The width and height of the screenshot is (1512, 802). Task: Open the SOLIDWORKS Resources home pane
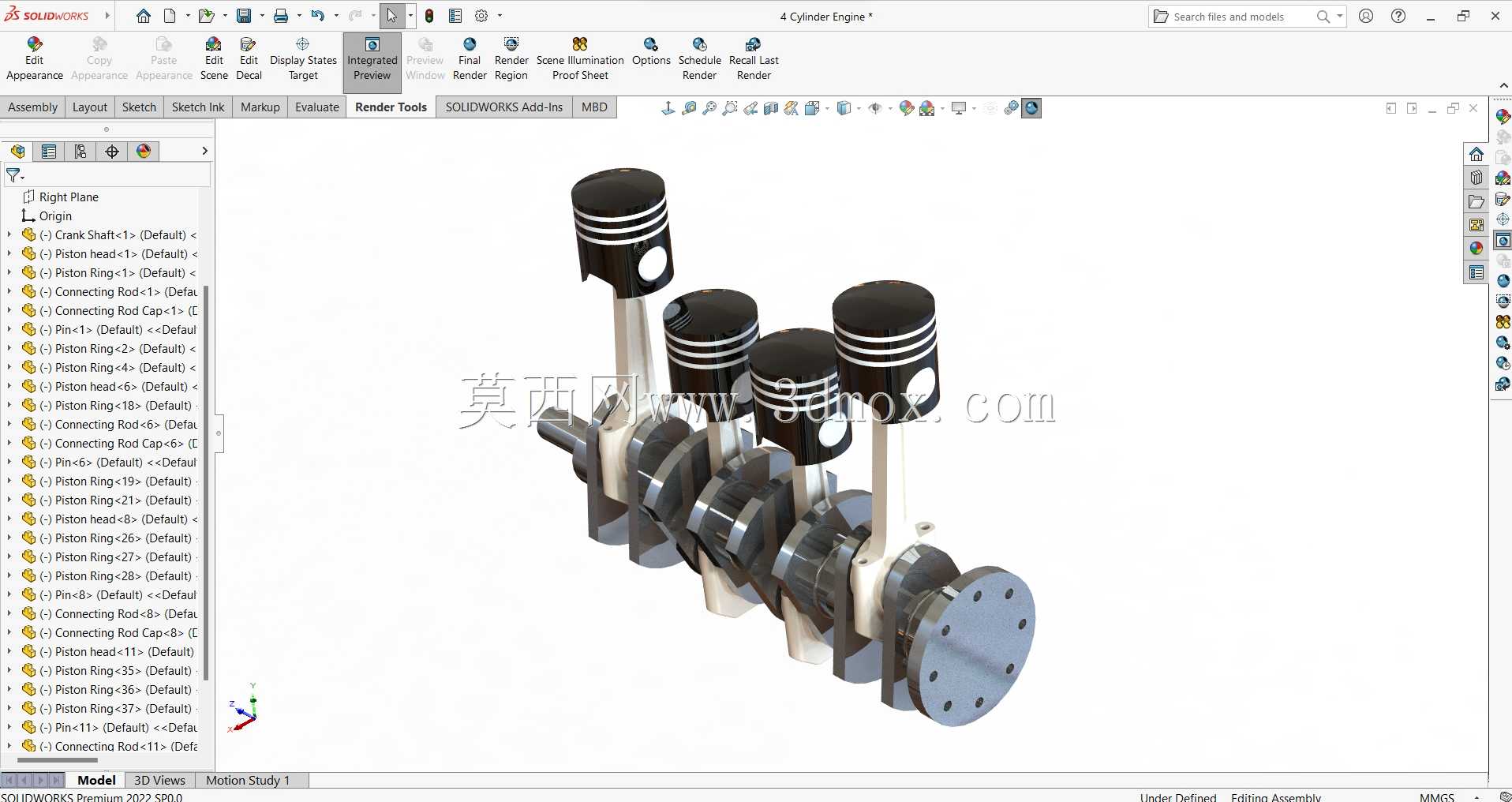pyautogui.click(x=1476, y=154)
